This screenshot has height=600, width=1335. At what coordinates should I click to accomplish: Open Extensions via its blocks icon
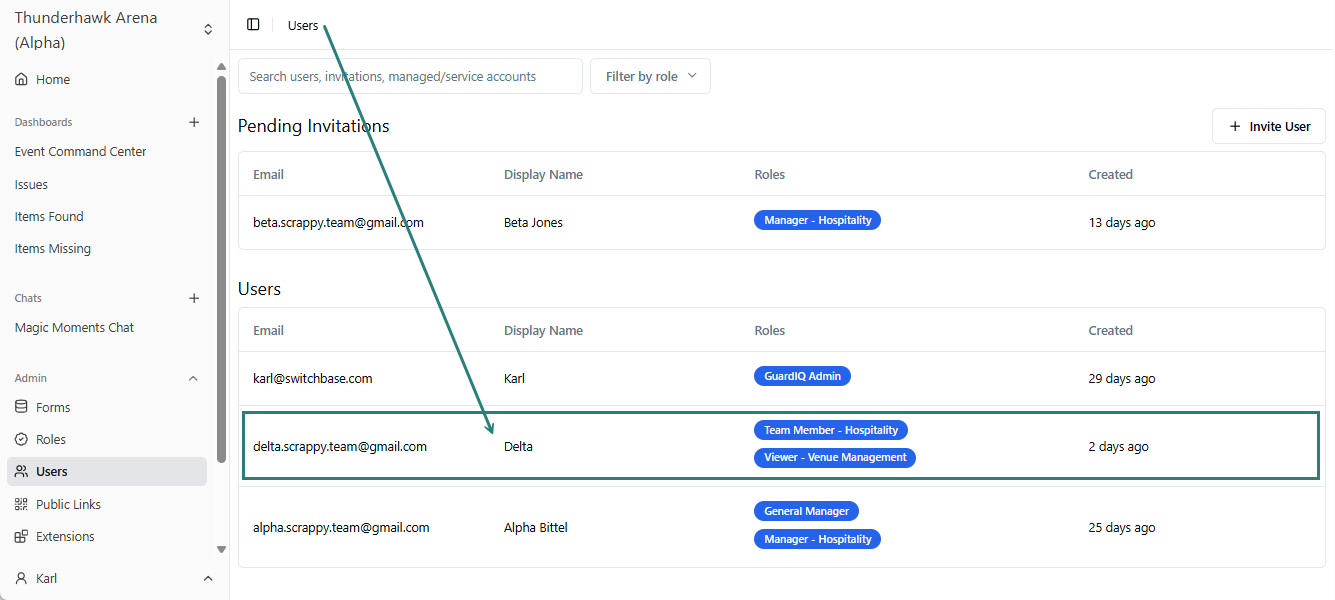(22, 536)
